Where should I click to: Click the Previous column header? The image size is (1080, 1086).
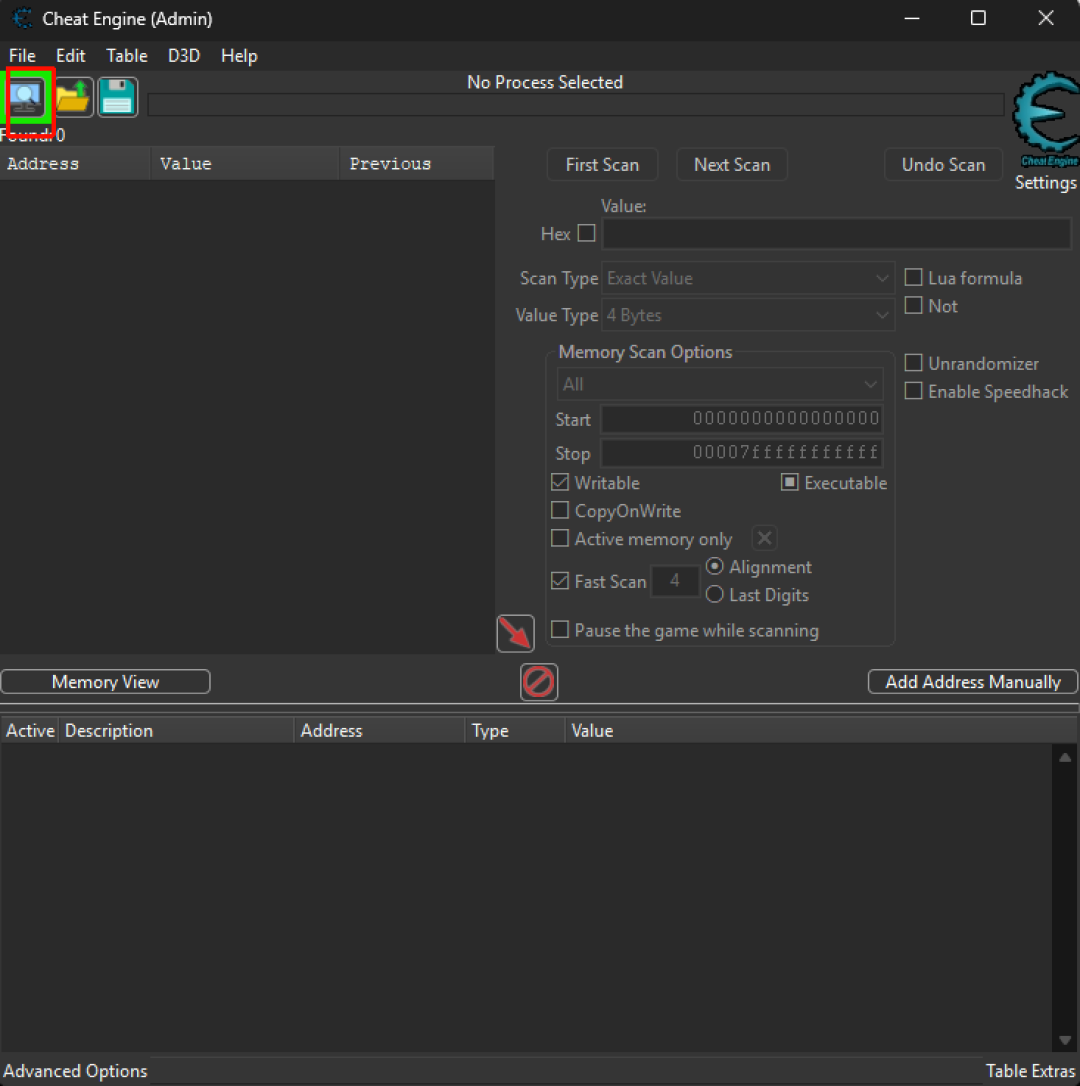pyautogui.click(x=417, y=164)
